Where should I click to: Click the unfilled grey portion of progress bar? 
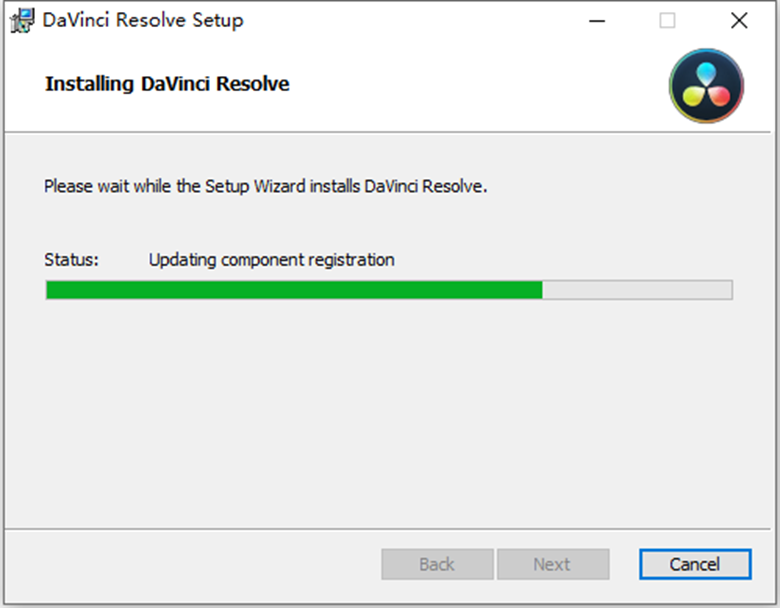click(x=637, y=290)
